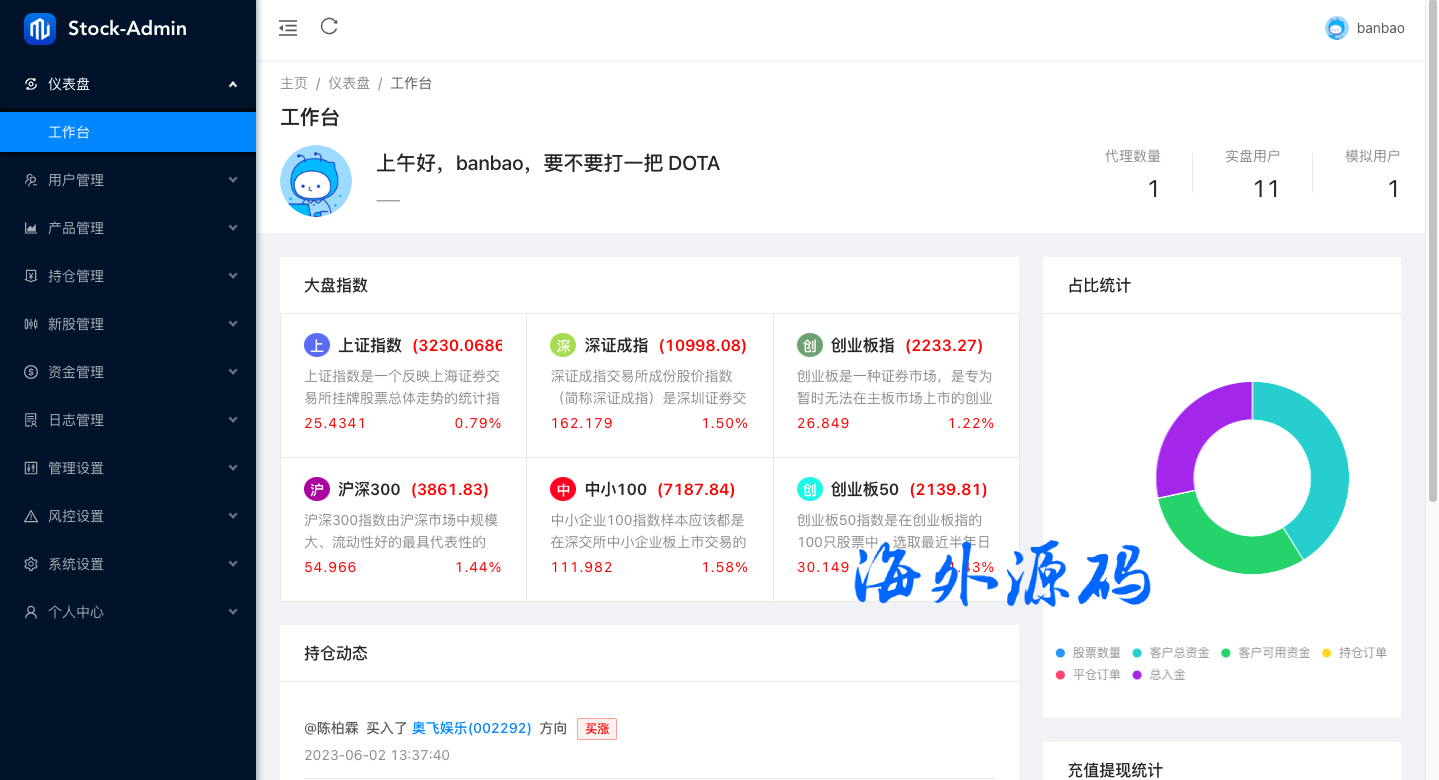The height and width of the screenshot is (780, 1439).
Task: Go to 主页 via breadcrumb
Action: [294, 83]
